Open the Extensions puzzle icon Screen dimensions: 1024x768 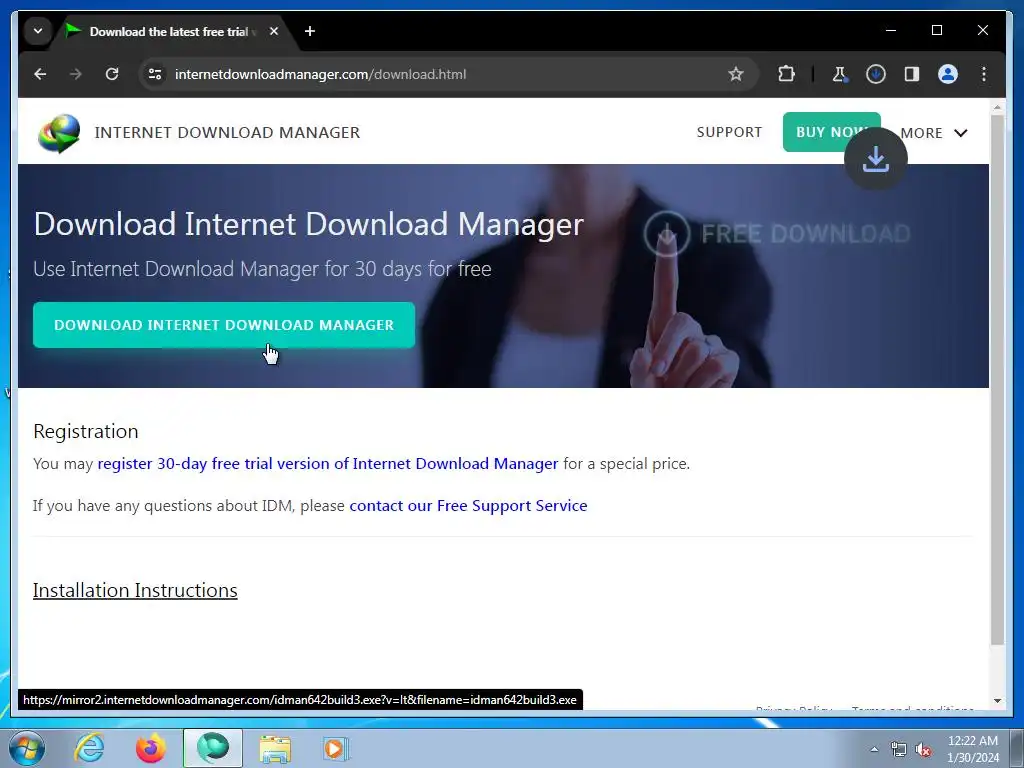pos(786,74)
